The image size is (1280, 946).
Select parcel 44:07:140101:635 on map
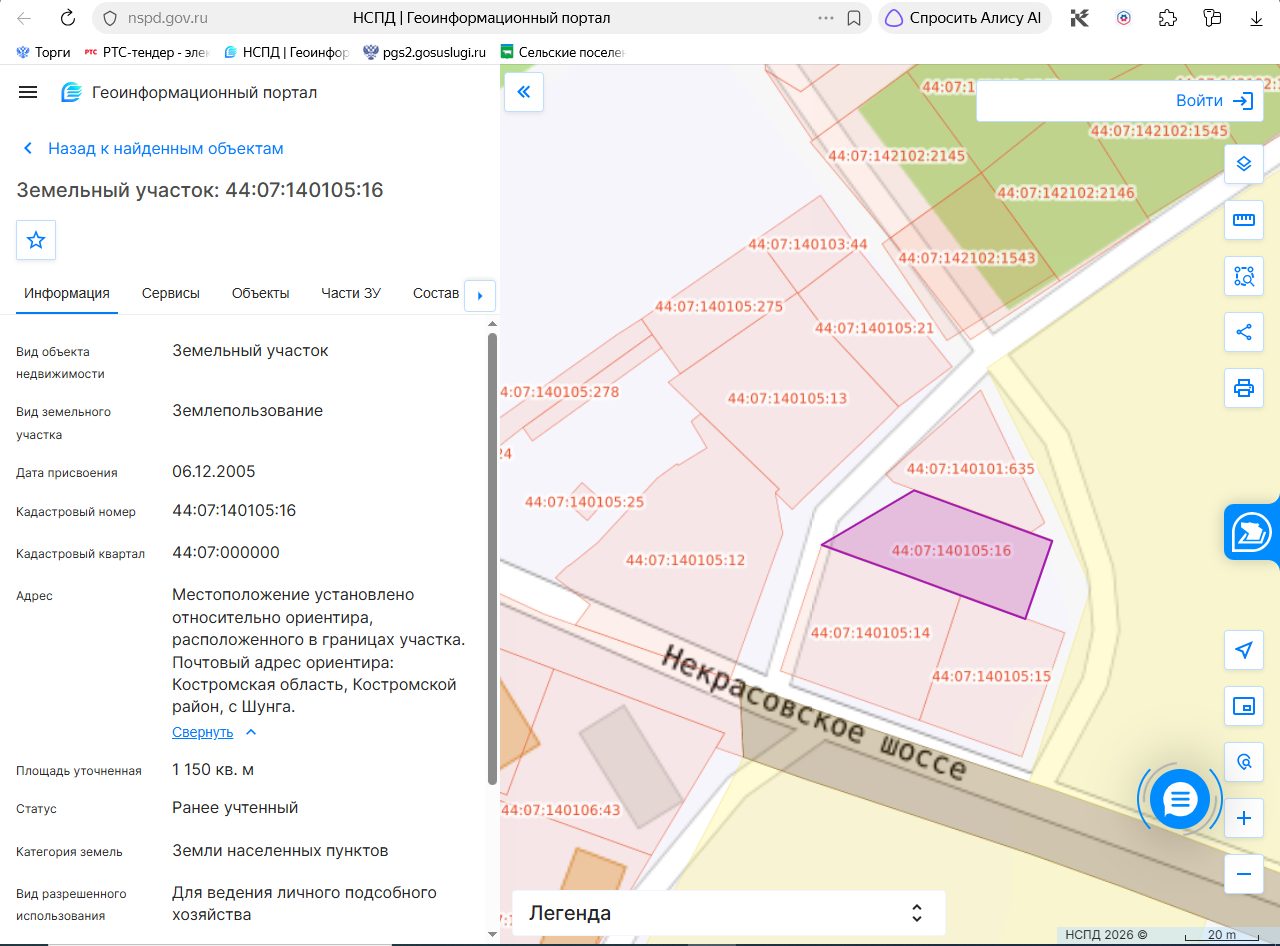(x=970, y=469)
